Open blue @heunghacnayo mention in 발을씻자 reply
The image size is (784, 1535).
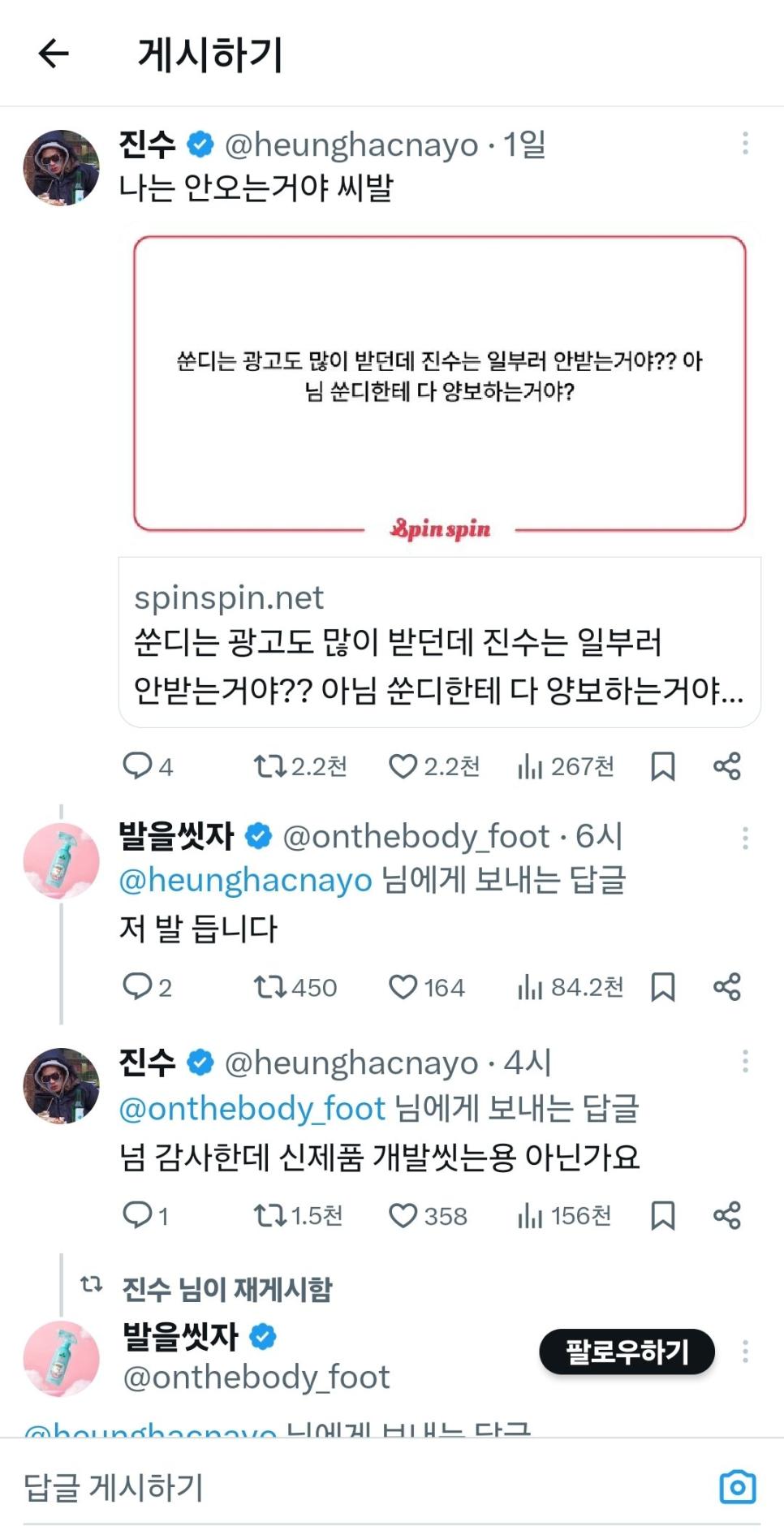coord(245,881)
